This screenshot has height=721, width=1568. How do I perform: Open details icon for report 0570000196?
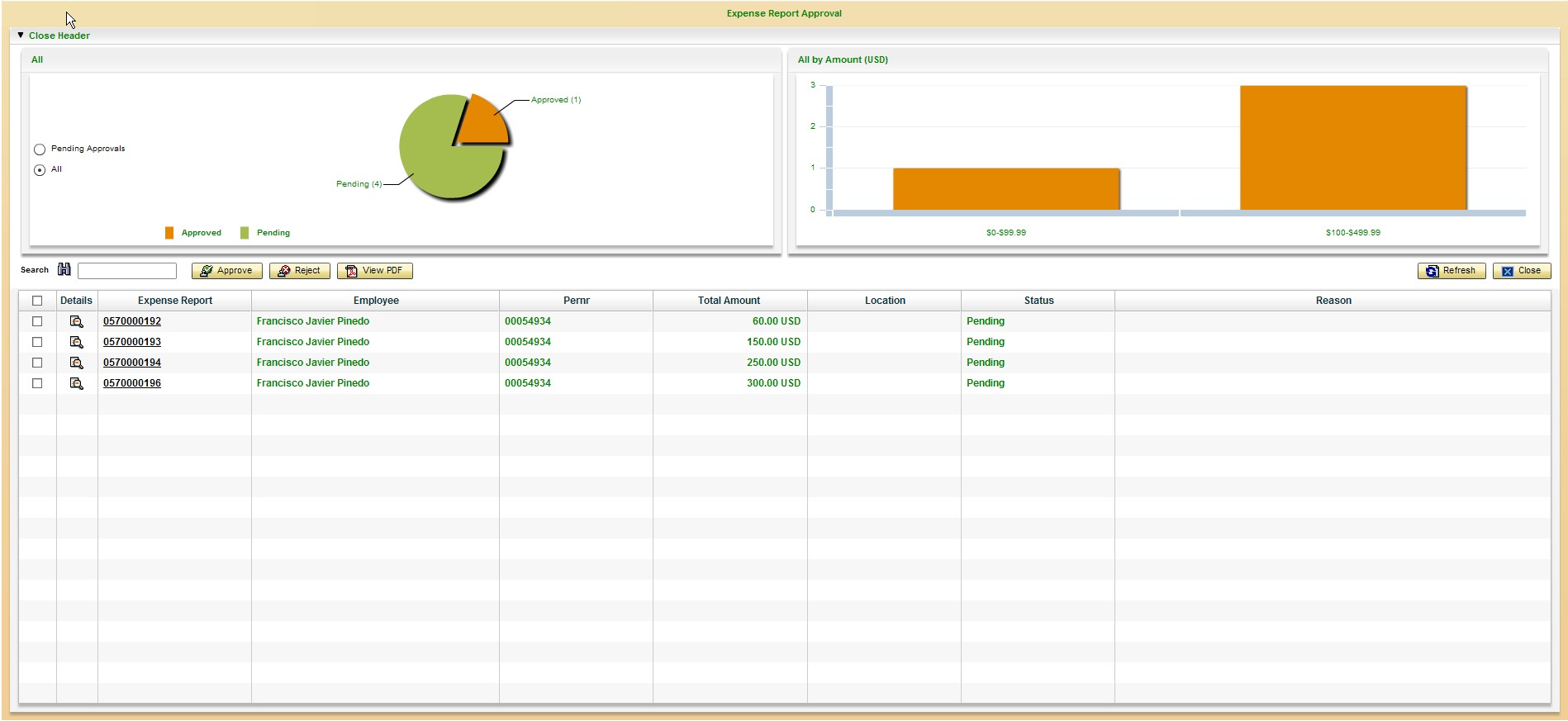coord(76,383)
